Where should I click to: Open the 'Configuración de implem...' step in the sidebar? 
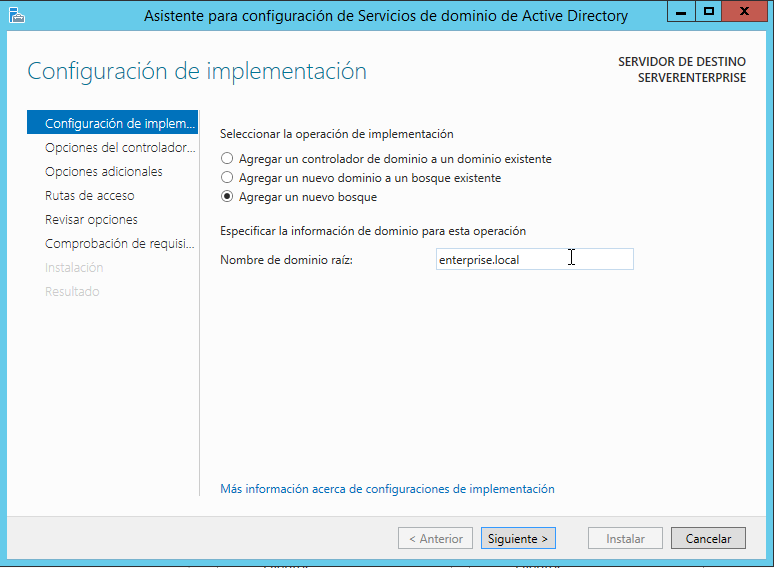[113, 122]
